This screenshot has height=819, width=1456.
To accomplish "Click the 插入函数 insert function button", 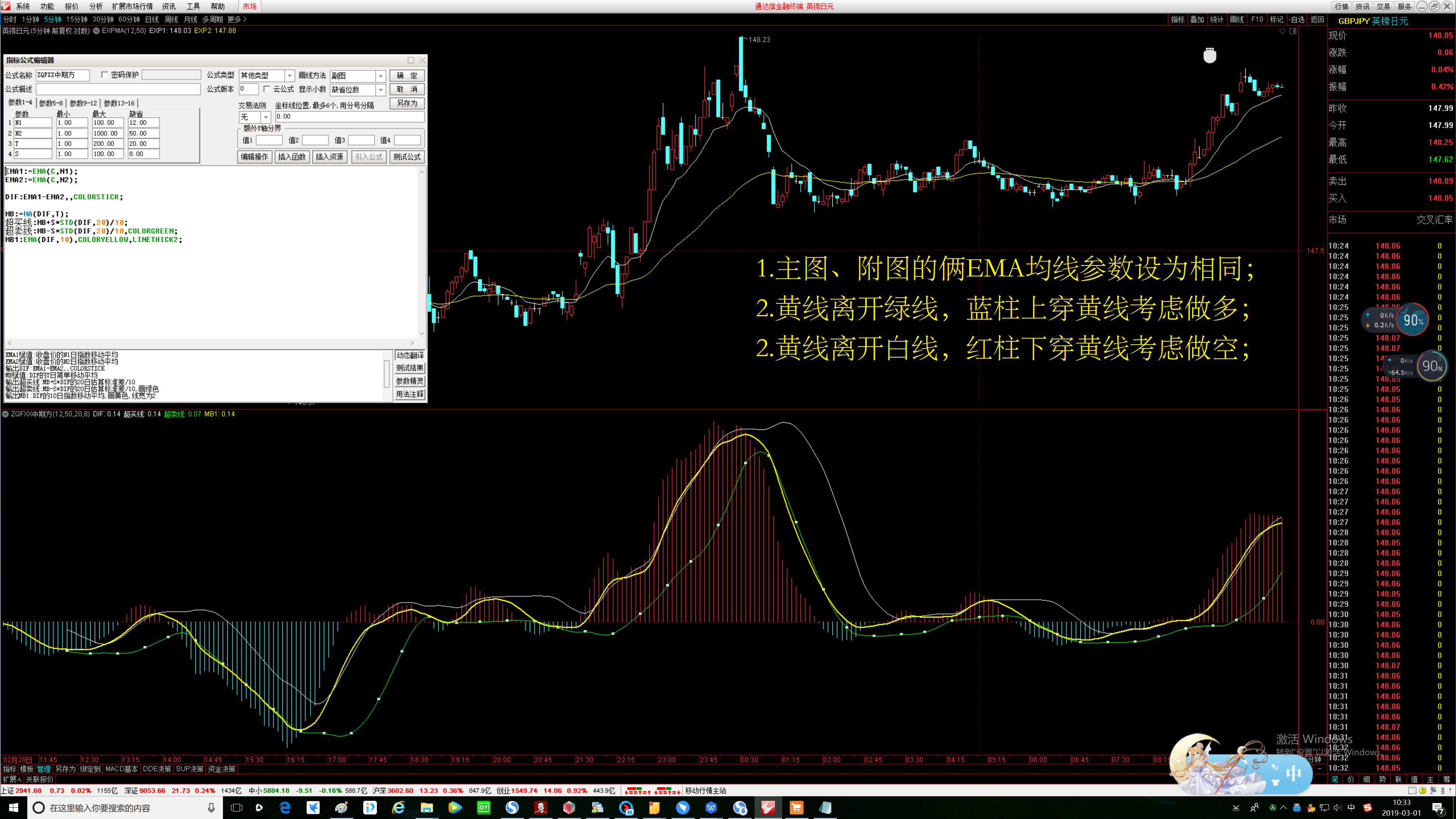I will 292,157.
